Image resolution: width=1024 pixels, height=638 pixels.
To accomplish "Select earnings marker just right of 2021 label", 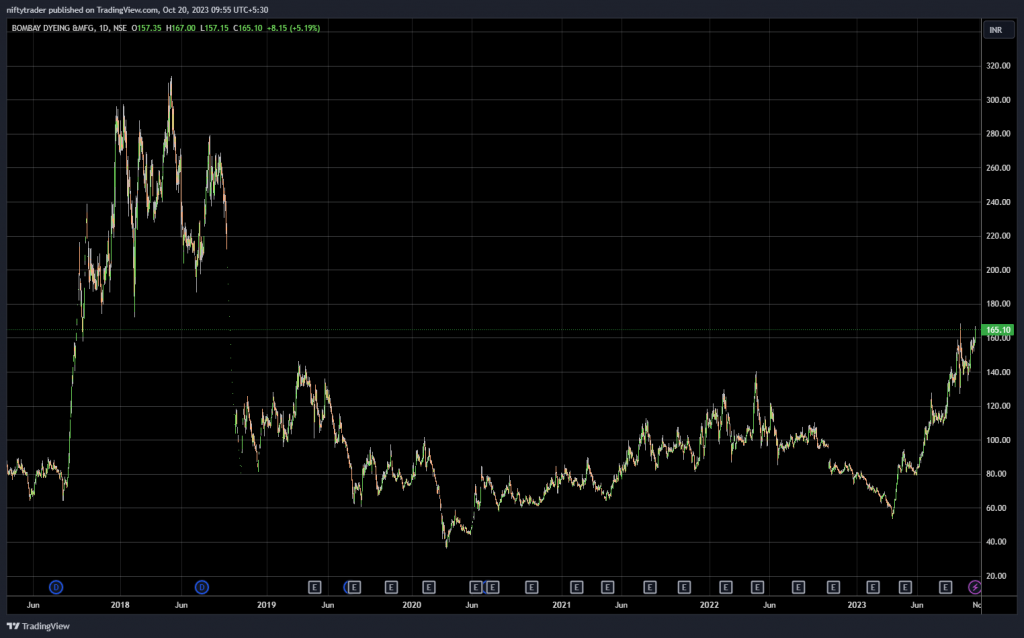I will [576, 587].
